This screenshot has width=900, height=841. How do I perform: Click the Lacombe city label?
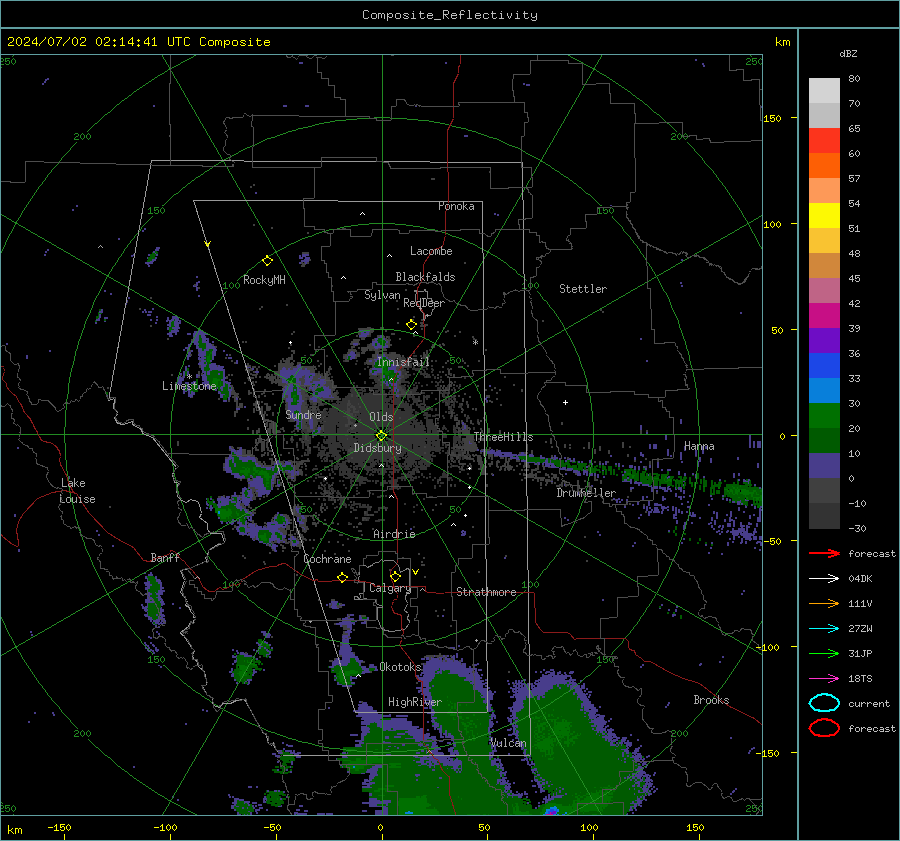(431, 251)
